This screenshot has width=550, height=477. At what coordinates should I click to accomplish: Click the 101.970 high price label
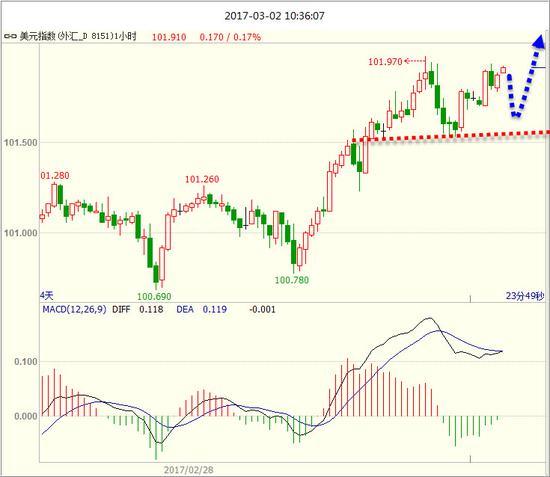pos(385,62)
